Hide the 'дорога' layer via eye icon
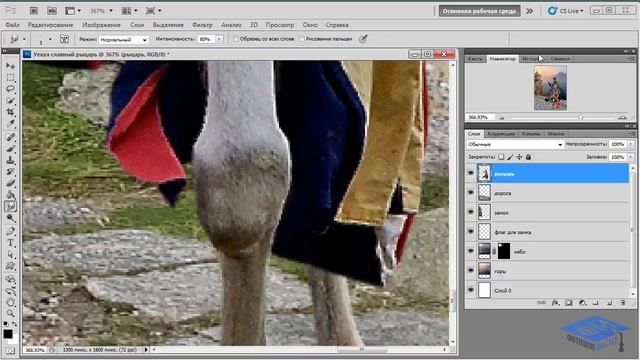Image resolution: width=640 pixels, height=360 pixels. tap(471, 193)
